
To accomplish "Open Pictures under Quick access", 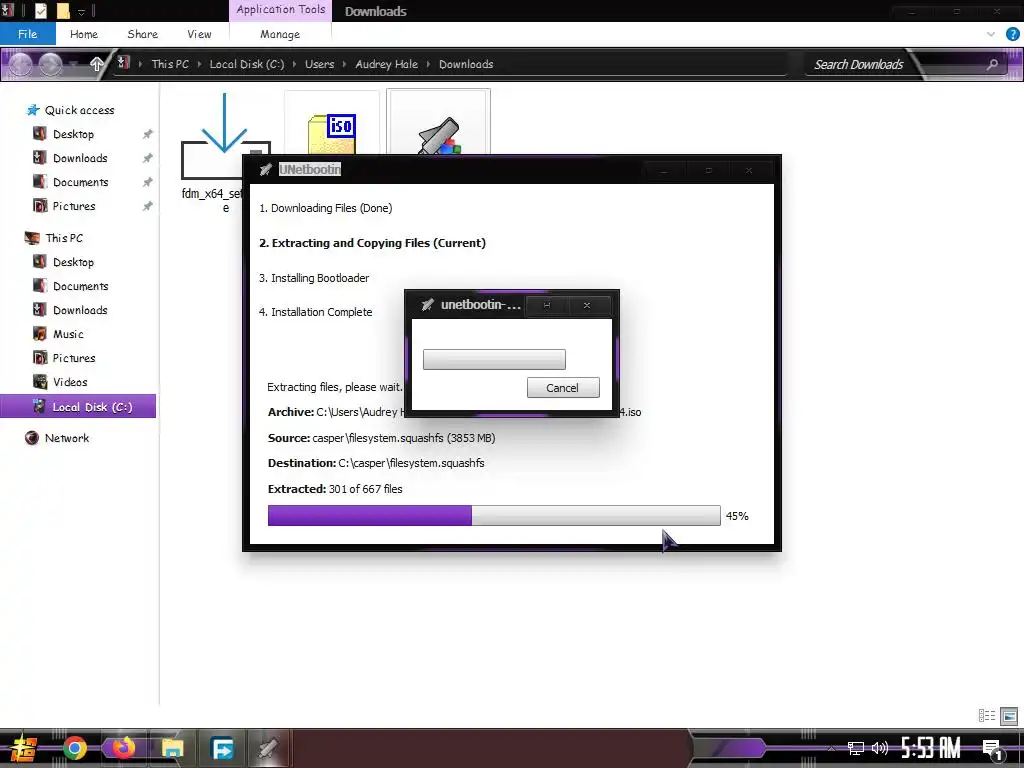I will click(x=74, y=206).
